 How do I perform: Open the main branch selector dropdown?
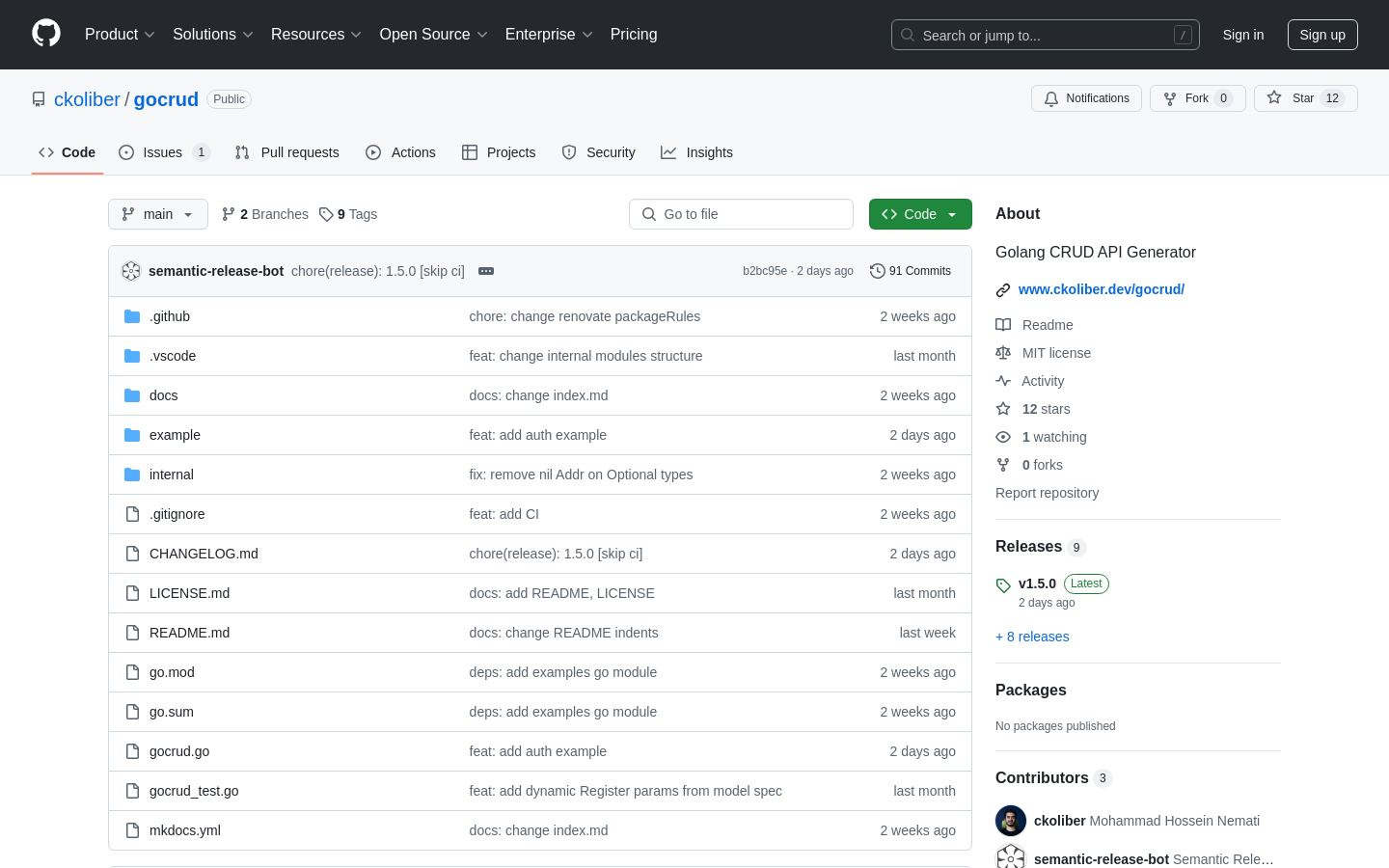pyautogui.click(x=158, y=214)
